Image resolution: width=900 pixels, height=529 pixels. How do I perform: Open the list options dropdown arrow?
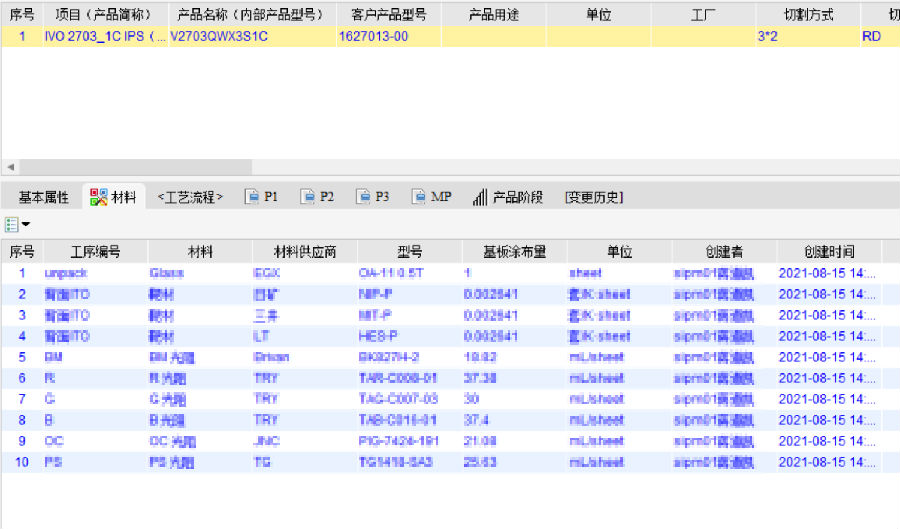coord(26,225)
